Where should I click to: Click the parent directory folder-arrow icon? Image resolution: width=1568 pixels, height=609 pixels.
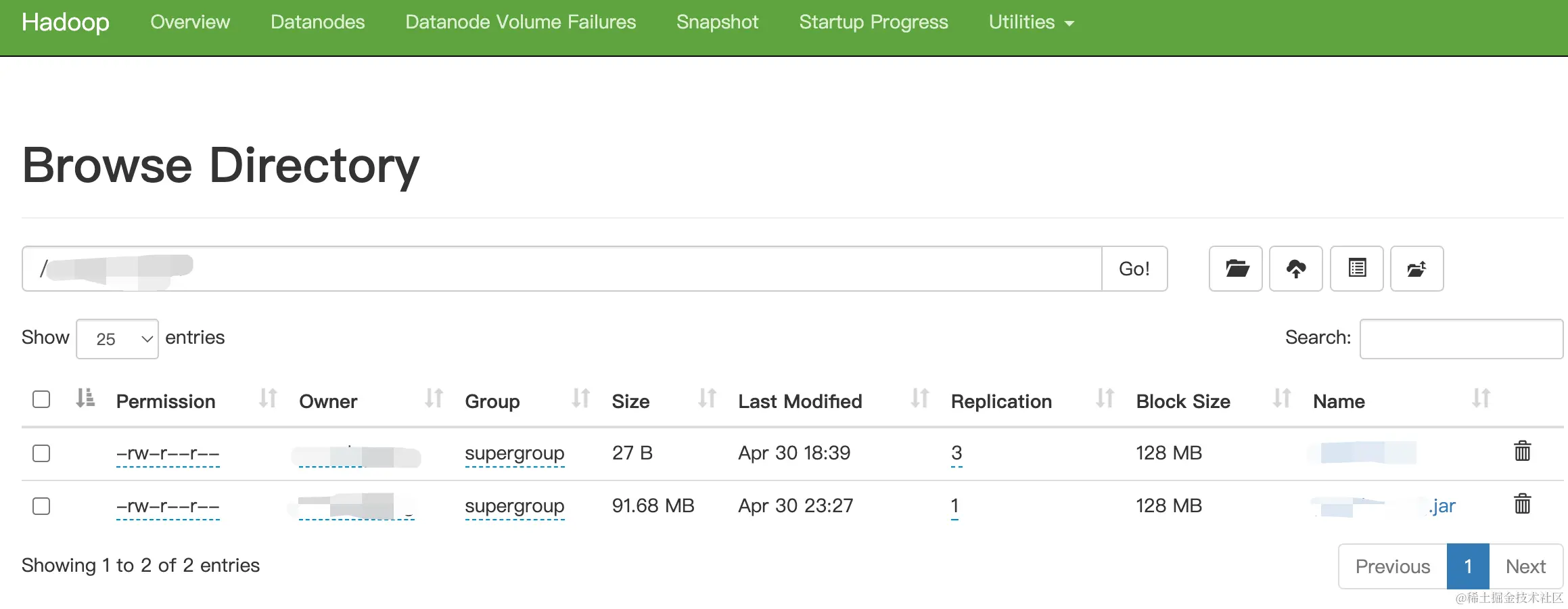pos(1416,269)
